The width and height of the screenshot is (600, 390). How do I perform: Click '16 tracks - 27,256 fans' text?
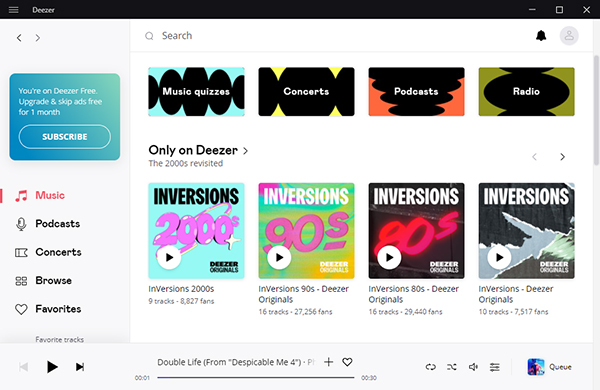click(295, 312)
